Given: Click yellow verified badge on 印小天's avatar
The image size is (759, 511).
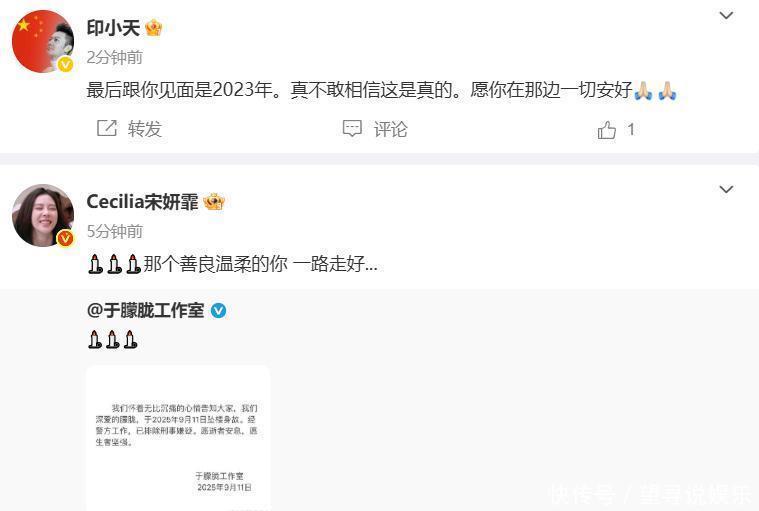Looking at the screenshot, I should pos(65,64).
